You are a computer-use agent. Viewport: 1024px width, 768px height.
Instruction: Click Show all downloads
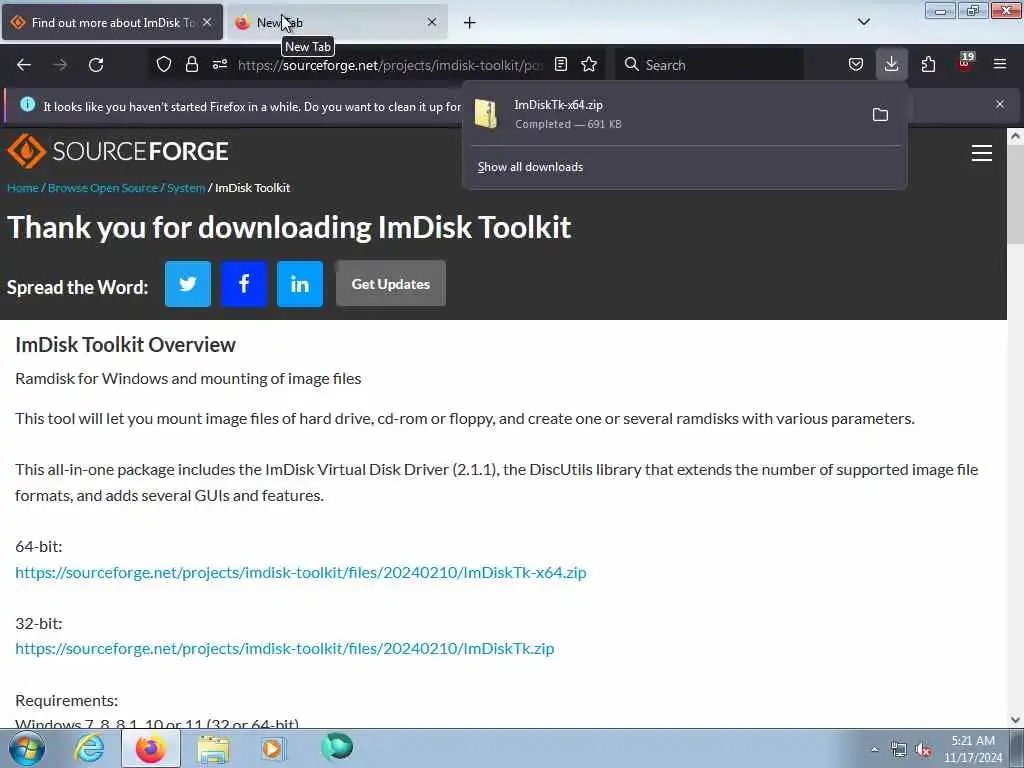click(530, 167)
